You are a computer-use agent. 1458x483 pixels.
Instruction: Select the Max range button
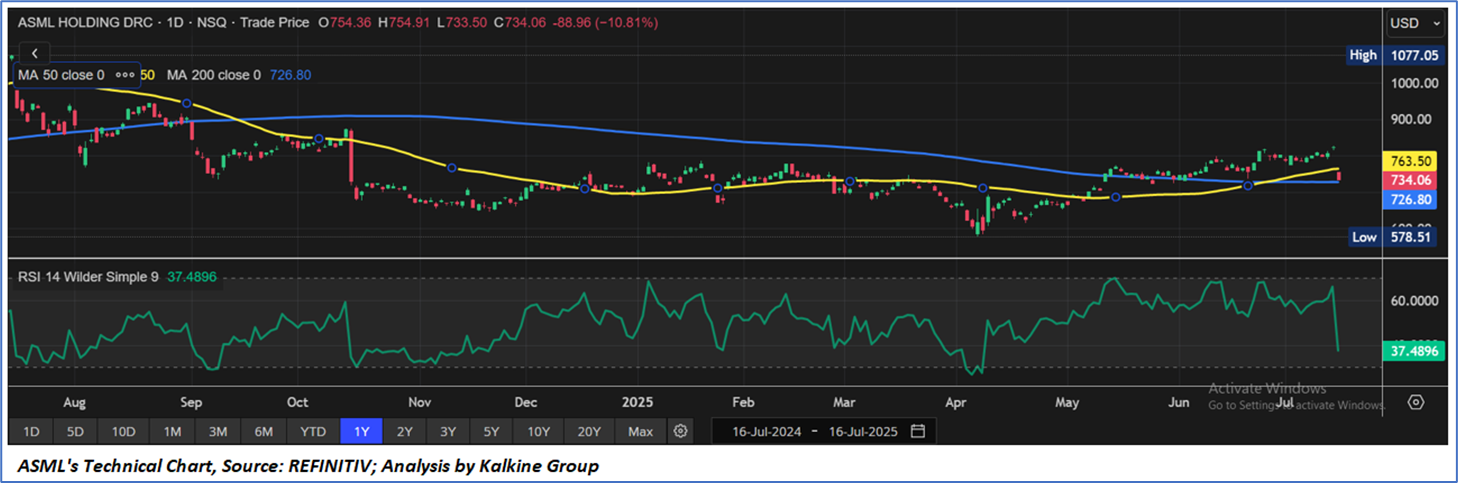coord(640,431)
